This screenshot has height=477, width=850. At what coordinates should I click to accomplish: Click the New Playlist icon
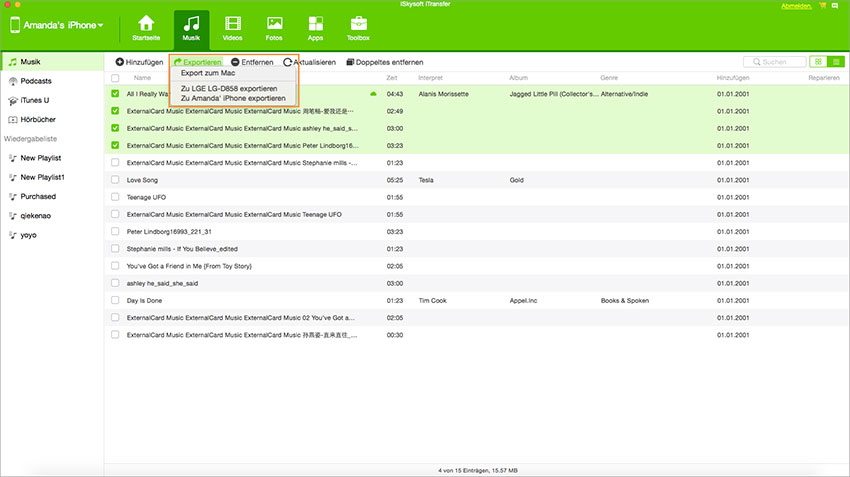[12, 158]
